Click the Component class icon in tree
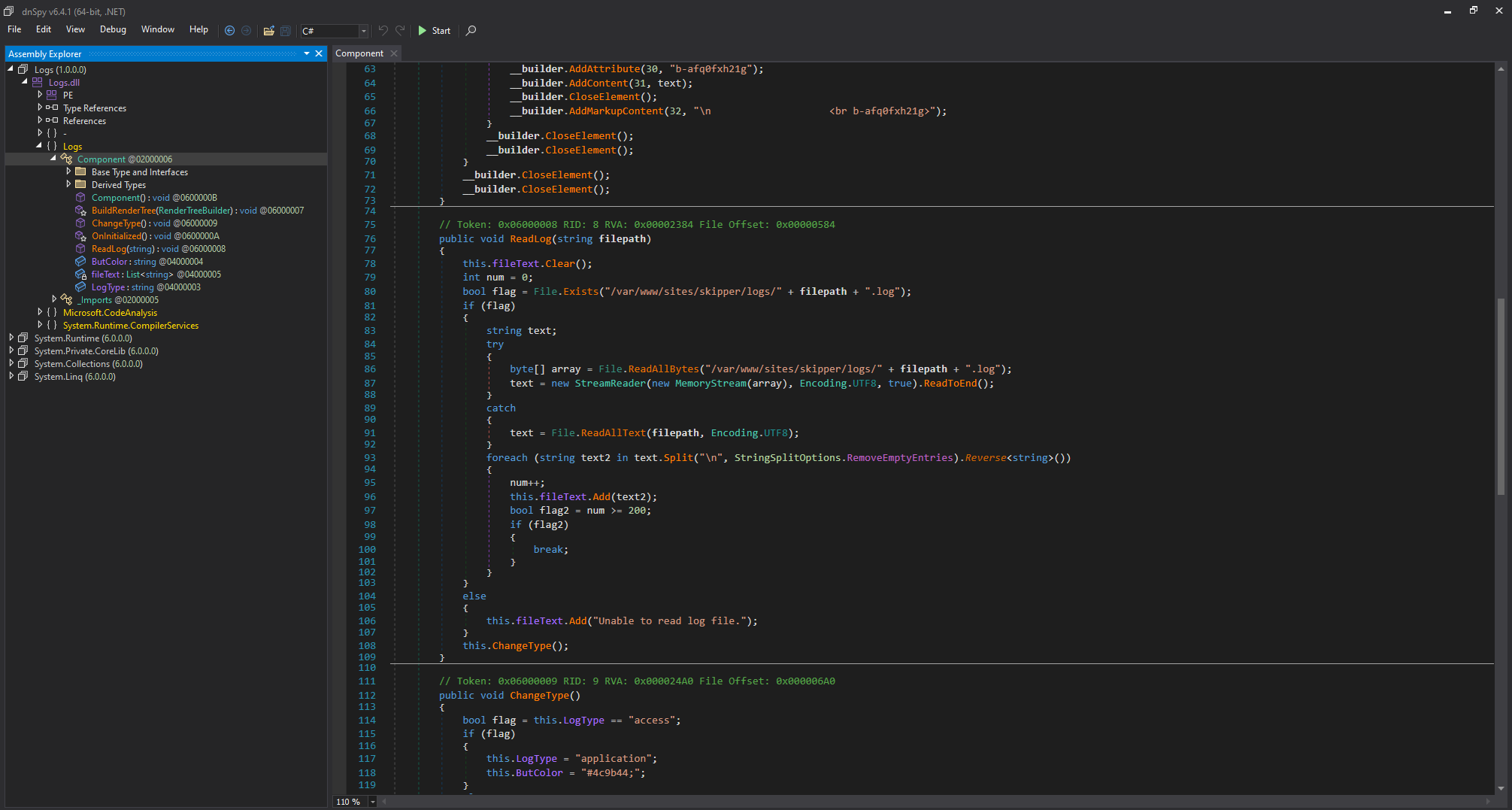The height and width of the screenshot is (810, 1512). point(66,159)
